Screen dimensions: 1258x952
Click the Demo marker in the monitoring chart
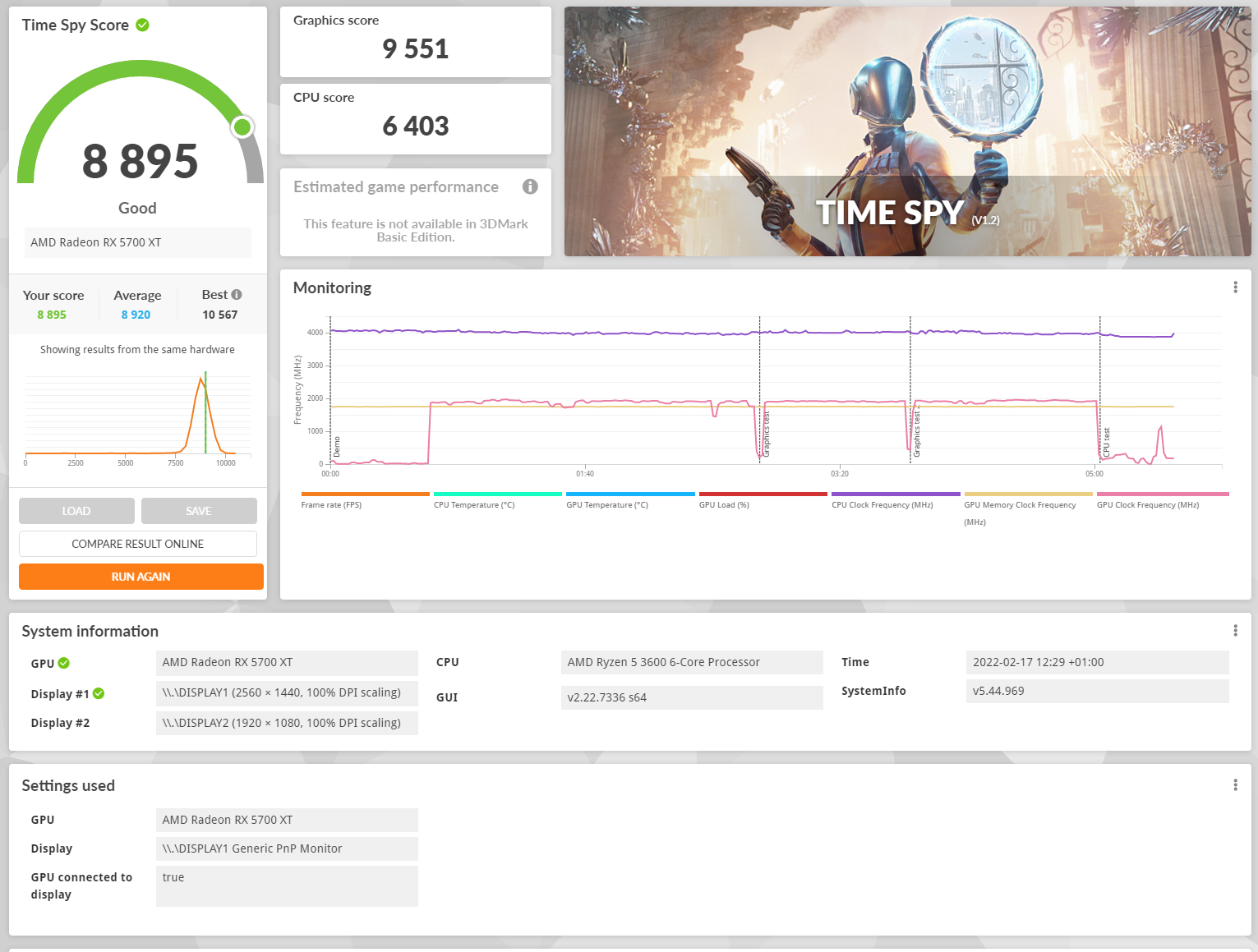click(x=336, y=447)
